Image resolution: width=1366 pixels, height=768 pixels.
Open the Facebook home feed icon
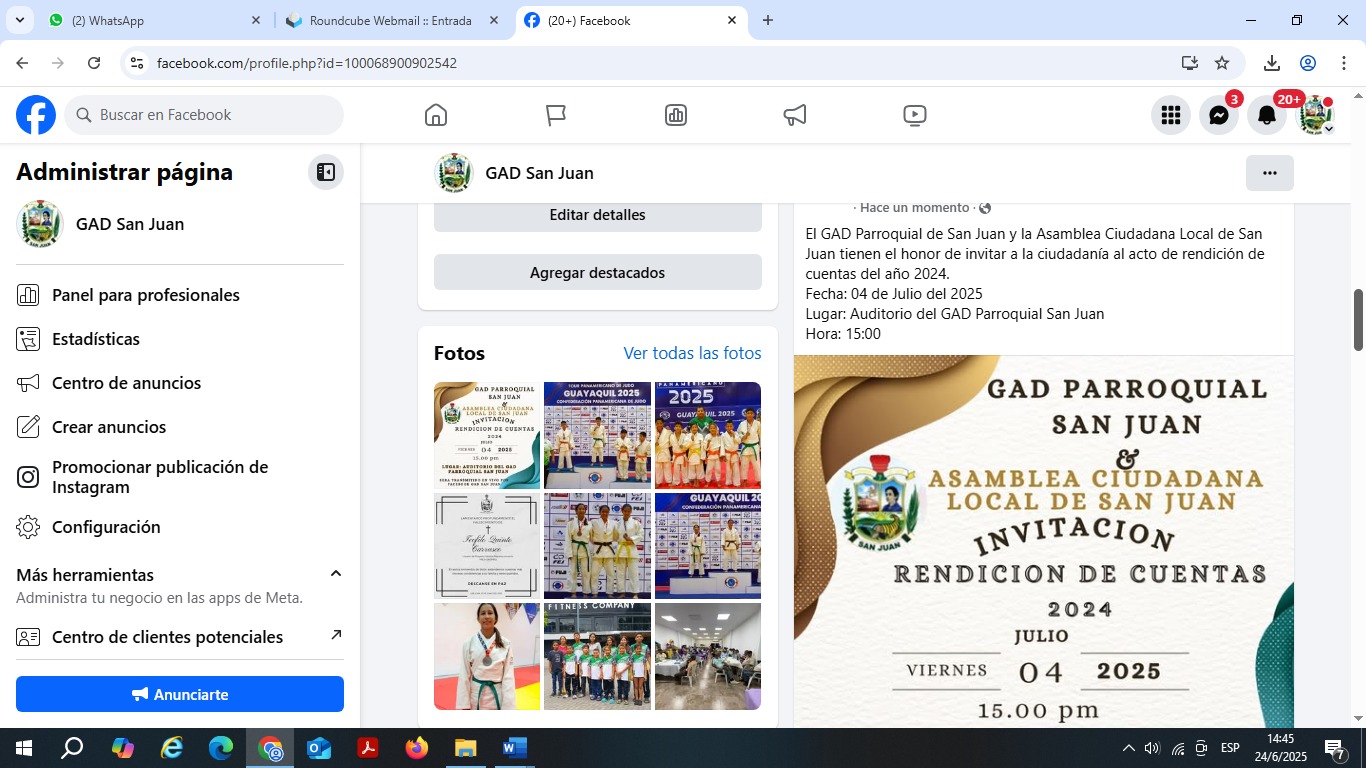point(436,115)
